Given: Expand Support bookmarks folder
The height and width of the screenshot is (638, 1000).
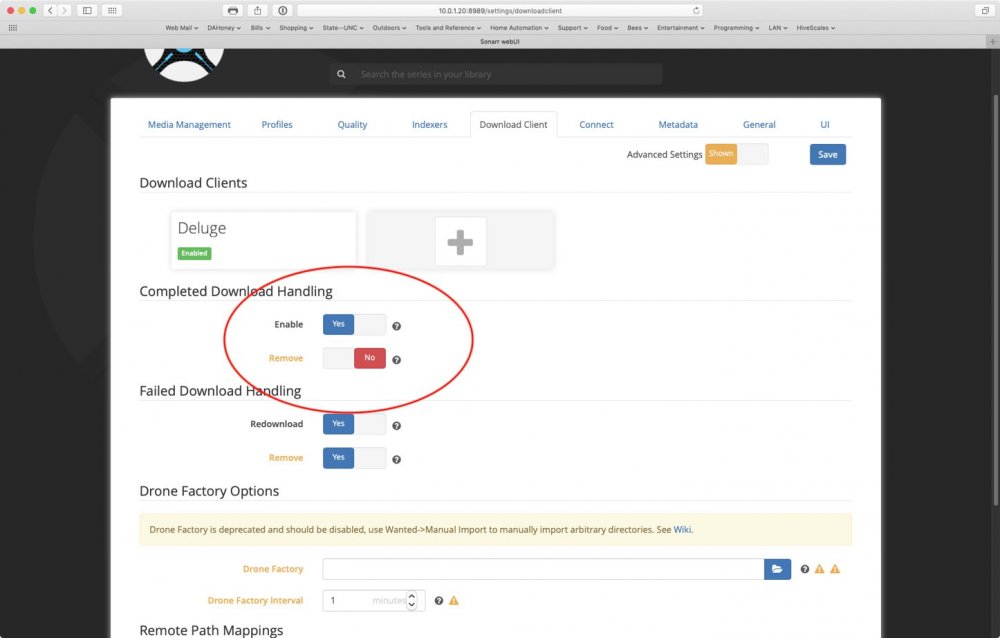Looking at the screenshot, I should point(573,28).
